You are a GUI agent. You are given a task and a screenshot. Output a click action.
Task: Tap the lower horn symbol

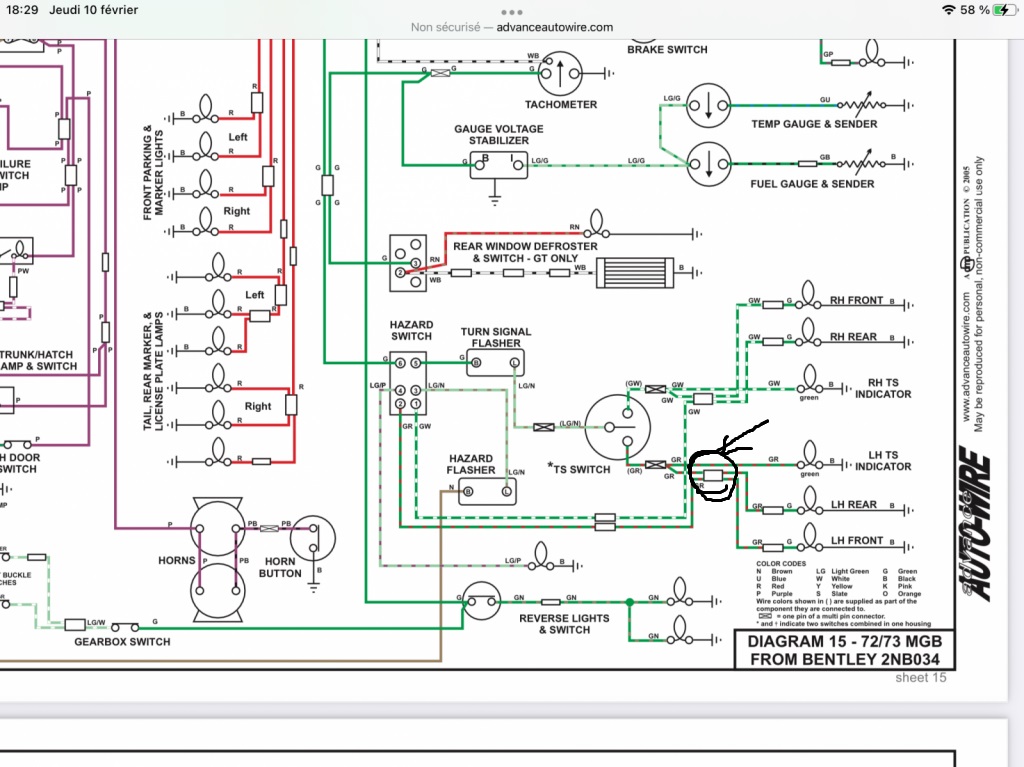pos(217,591)
